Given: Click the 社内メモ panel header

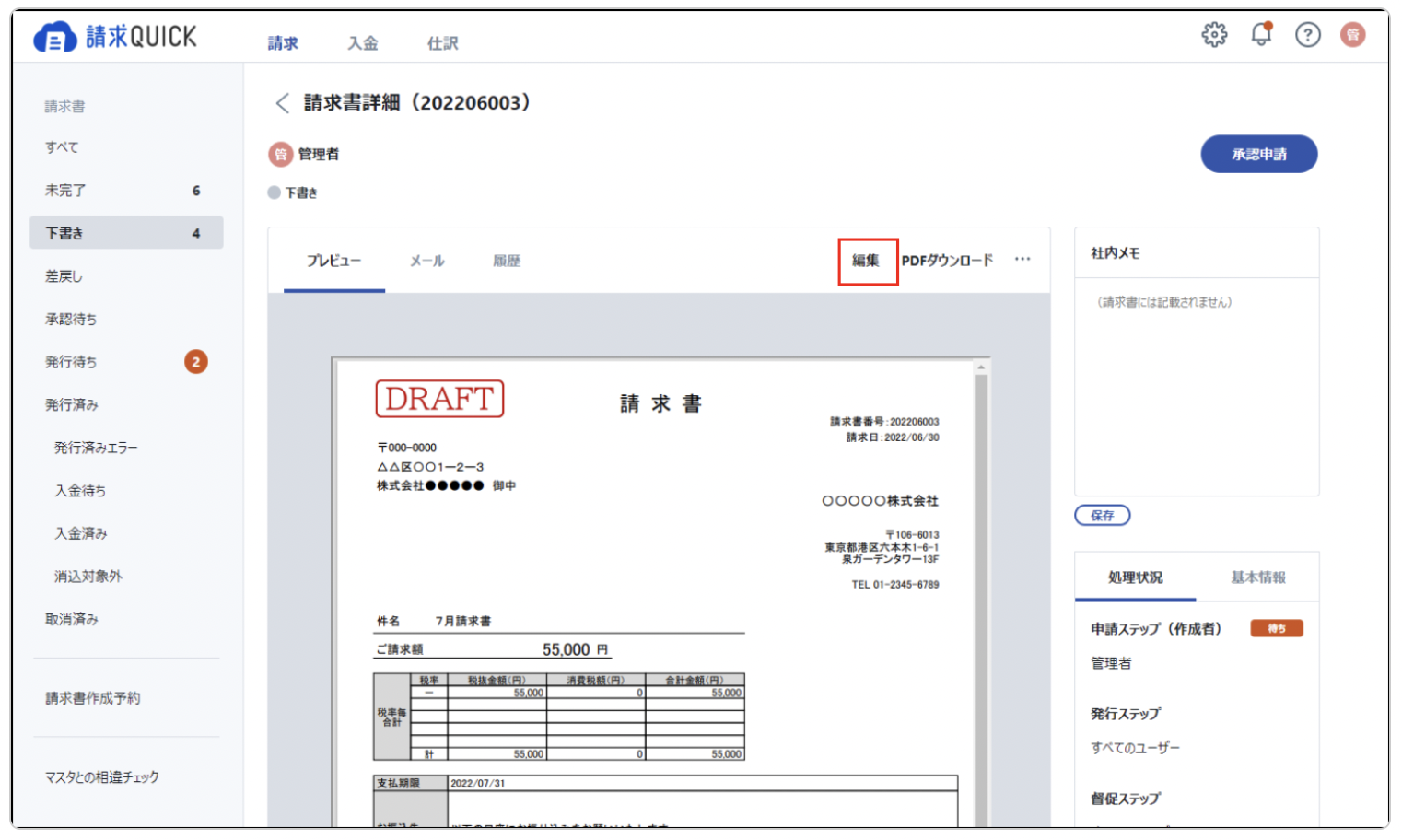Looking at the screenshot, I should point(1116,253).
